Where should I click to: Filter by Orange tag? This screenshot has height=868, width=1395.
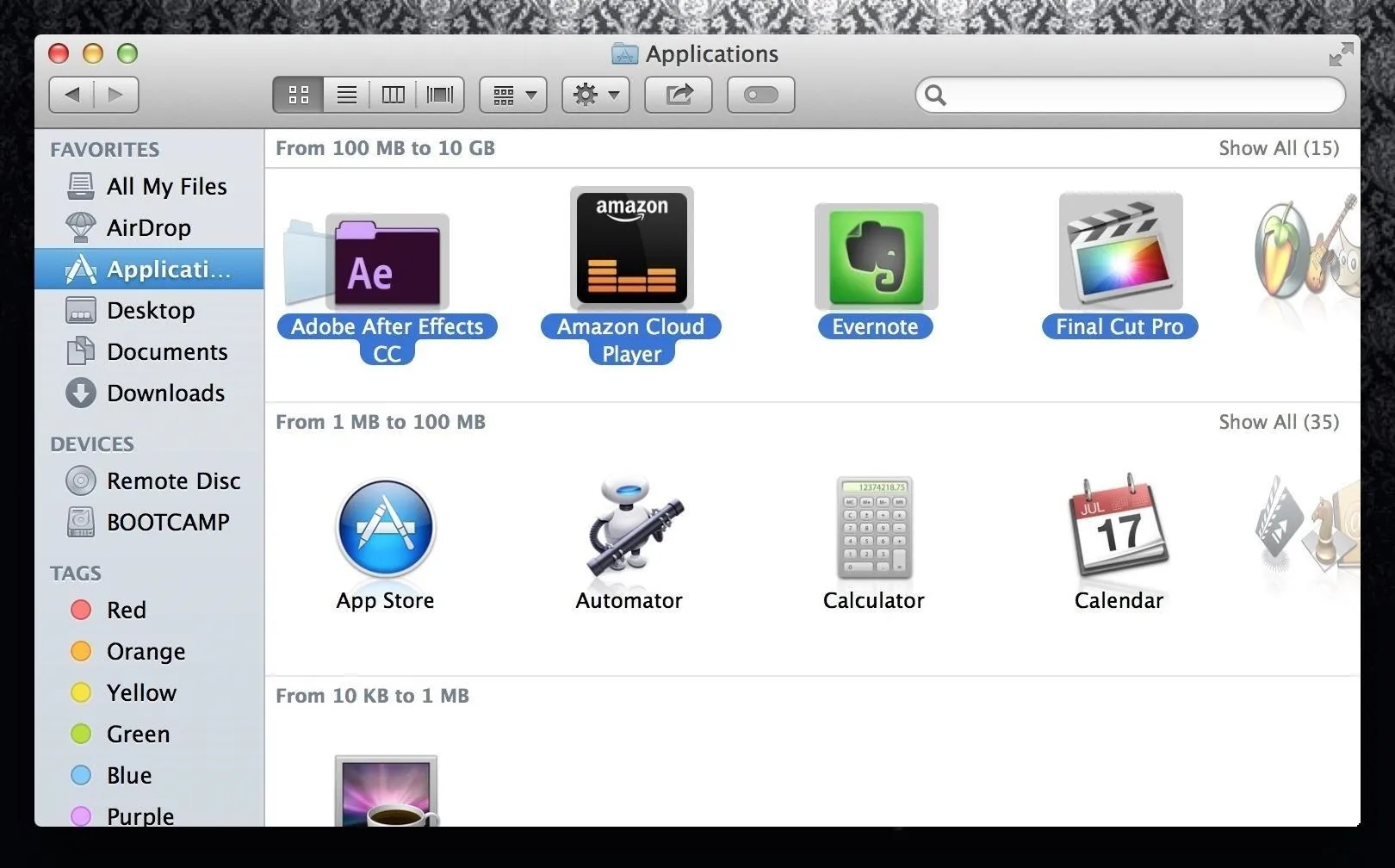point(149,651)
